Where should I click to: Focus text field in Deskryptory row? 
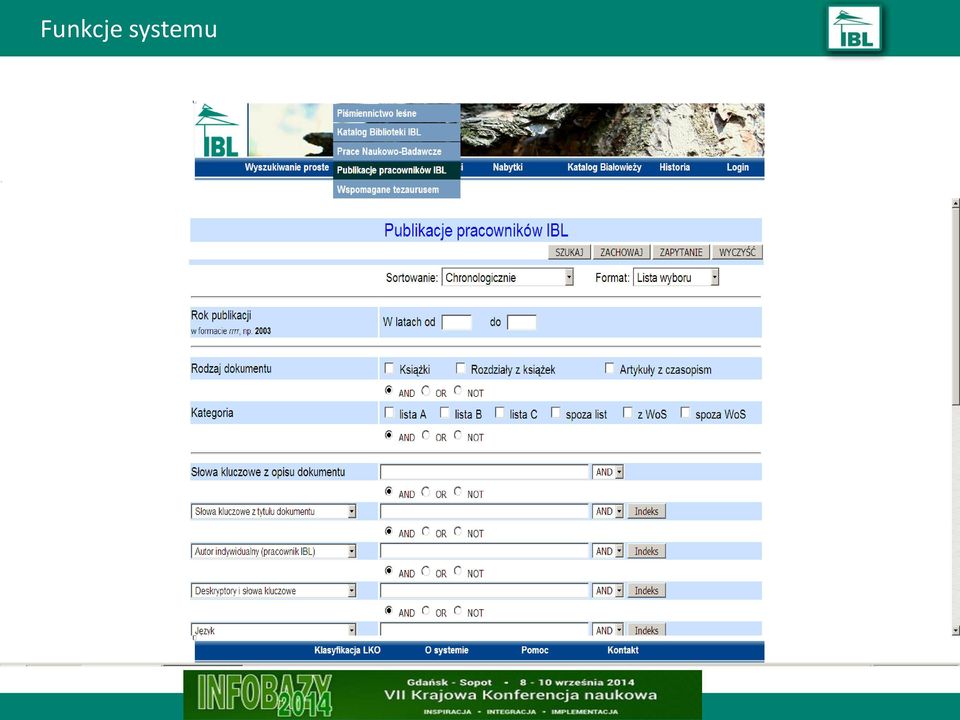click(x=484, y=591)
